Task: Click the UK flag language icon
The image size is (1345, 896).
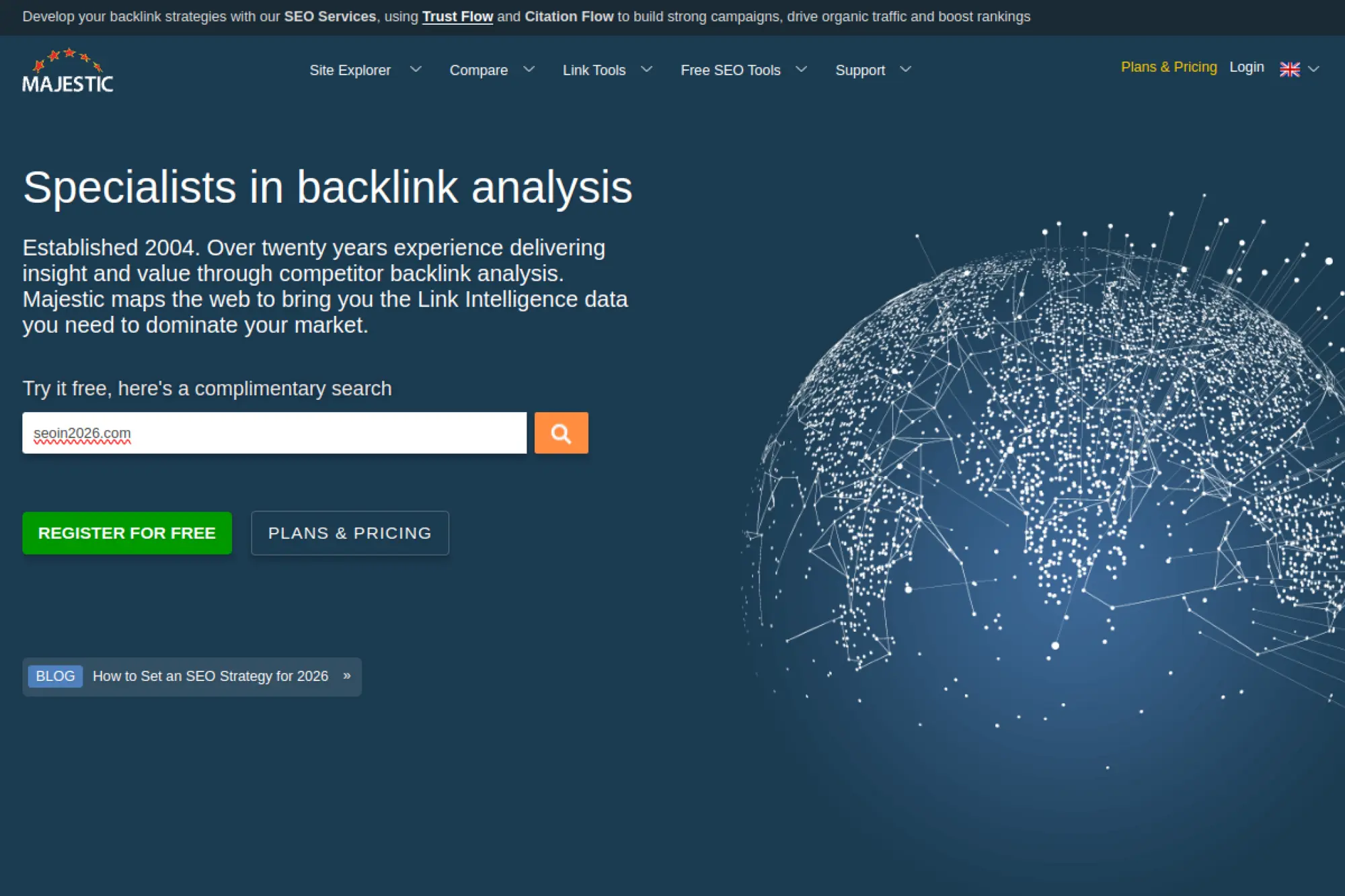Action: coord(1289,69)
